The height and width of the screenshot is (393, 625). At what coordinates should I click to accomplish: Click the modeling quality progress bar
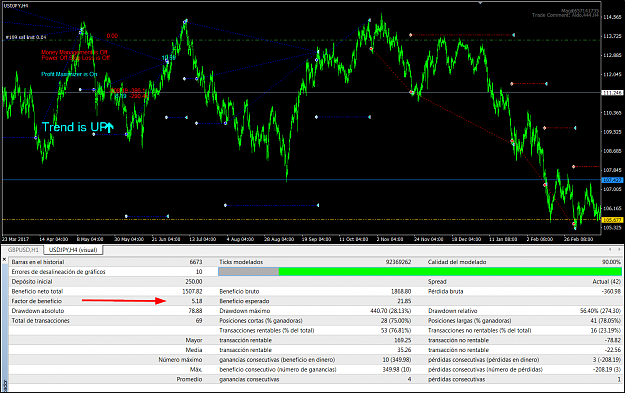click(x=420, y=272)
